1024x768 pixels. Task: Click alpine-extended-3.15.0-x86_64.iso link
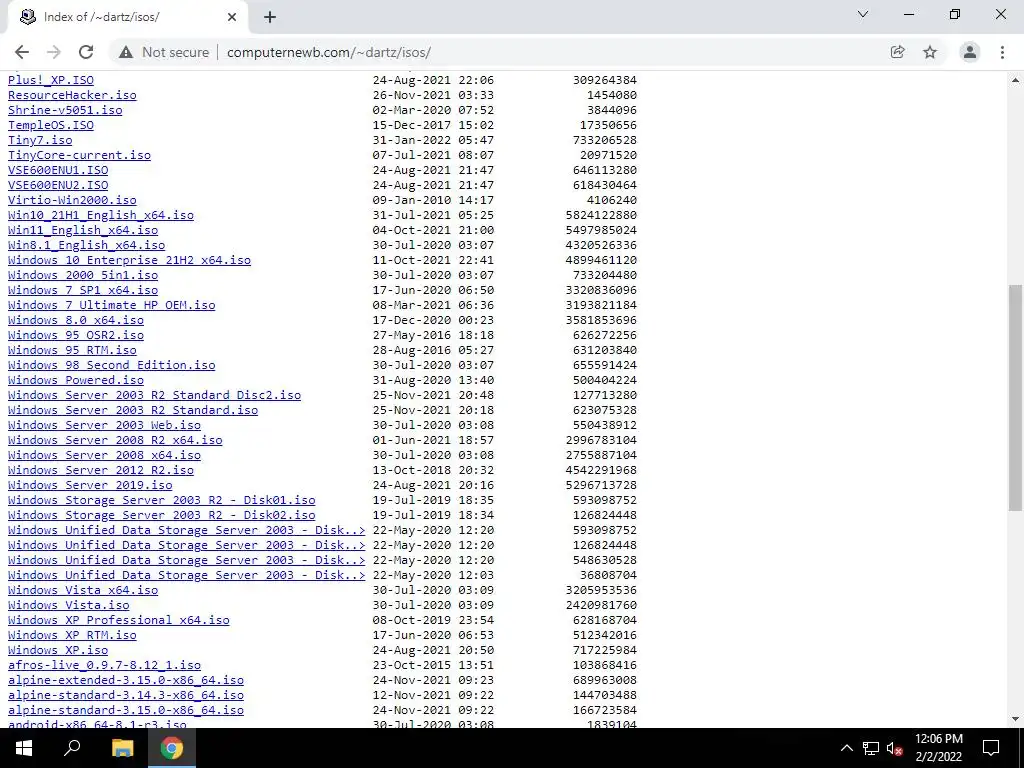click(x=126, y=680)
